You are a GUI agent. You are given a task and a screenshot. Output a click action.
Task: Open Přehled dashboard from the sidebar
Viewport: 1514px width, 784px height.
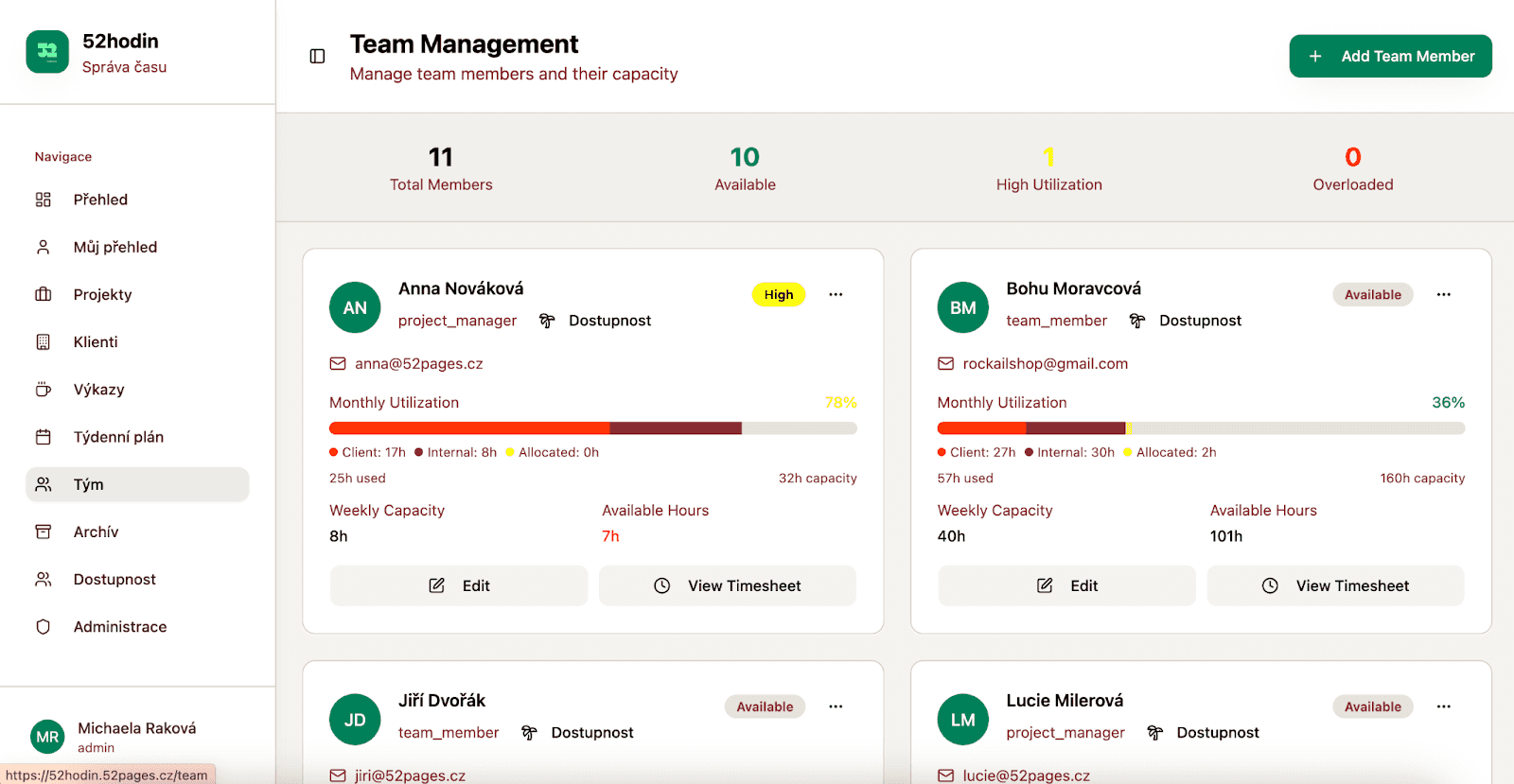(x=100, y=200)
